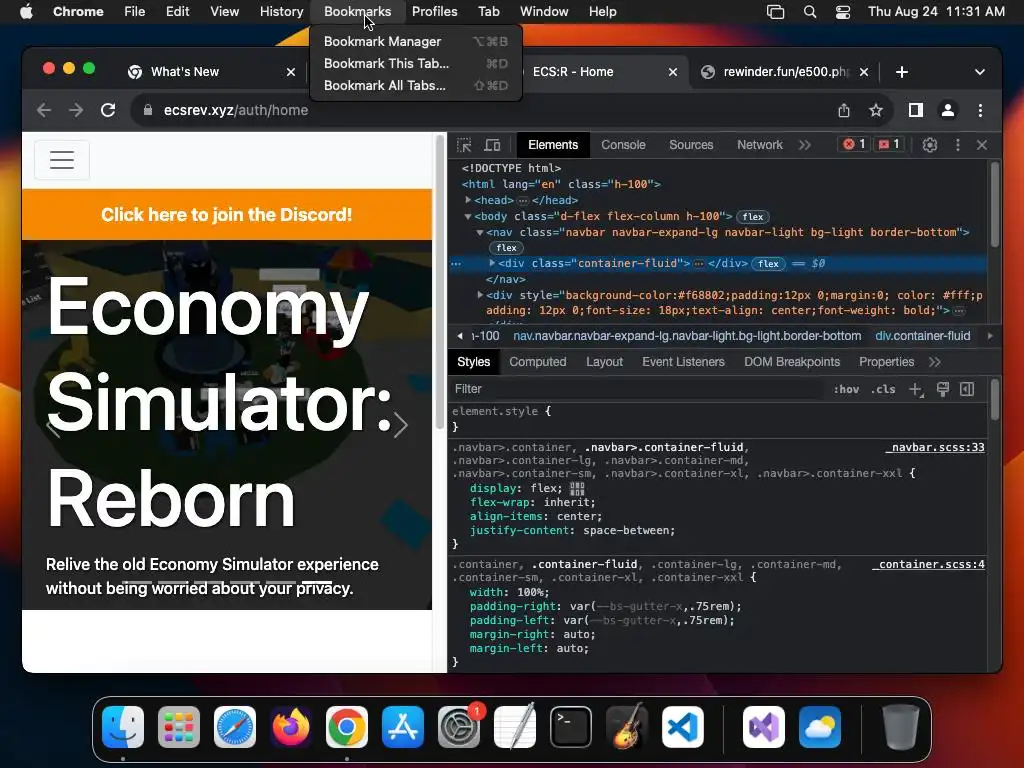The image size is (1024, 768).
Task: Open a new tab with plus button
Action: (x=902, y=72)
